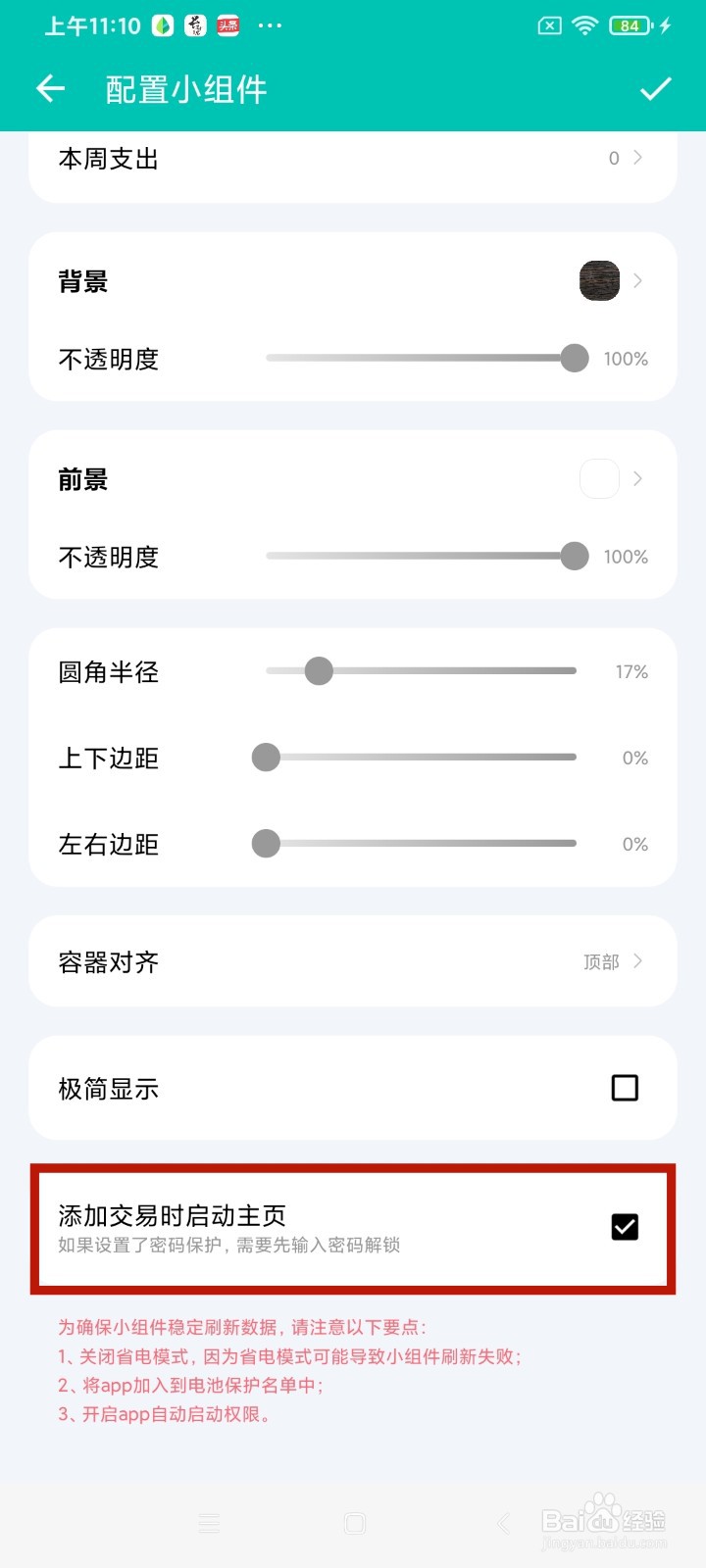Click the 背景 不透明度 slider handle
Image resolution: width=706 pixels, height=1568 pixels.
tap(575, 359)
